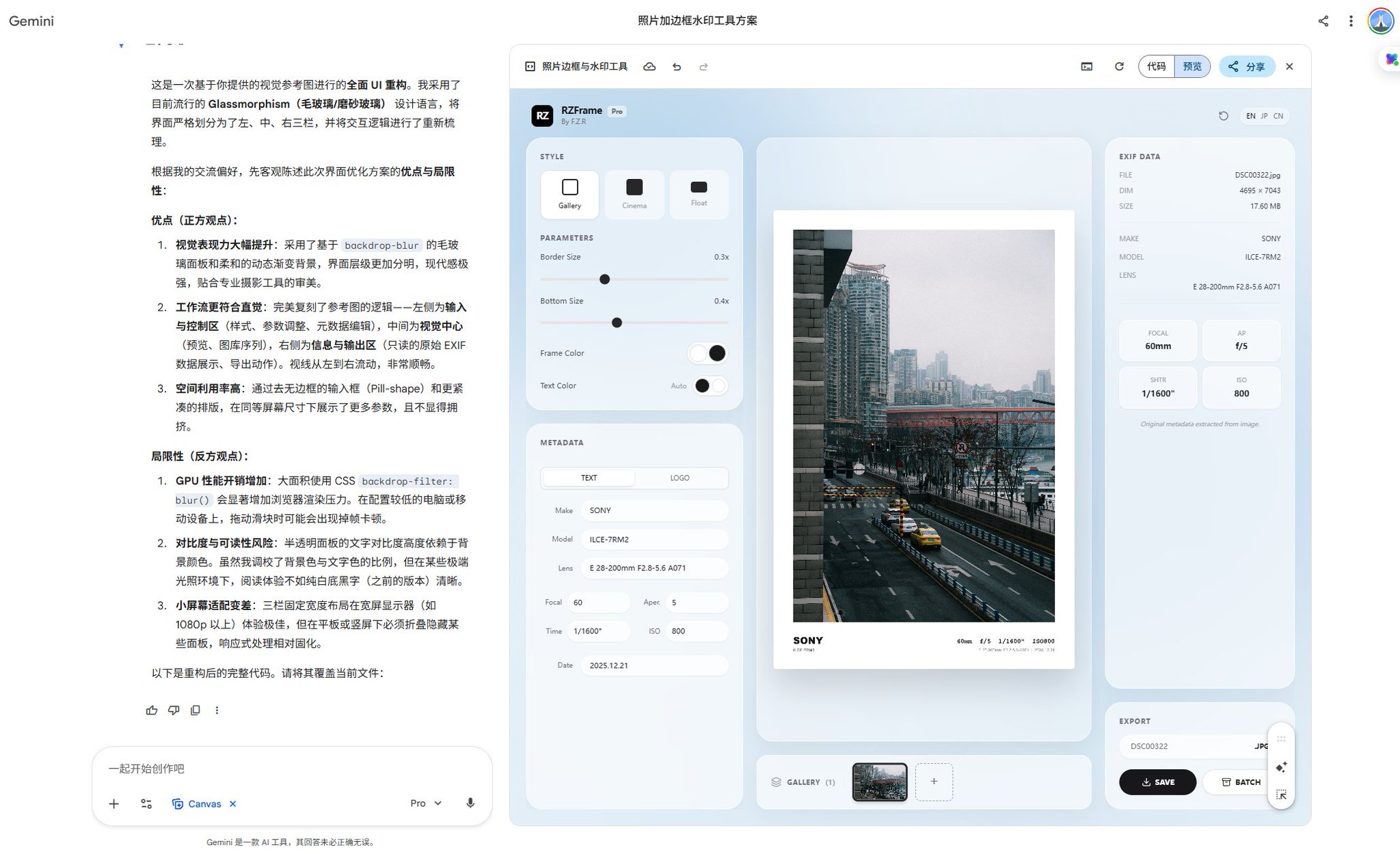Open the Gemini home logo
Screen dimensions: 1400x854
click(x=31, y=21)
